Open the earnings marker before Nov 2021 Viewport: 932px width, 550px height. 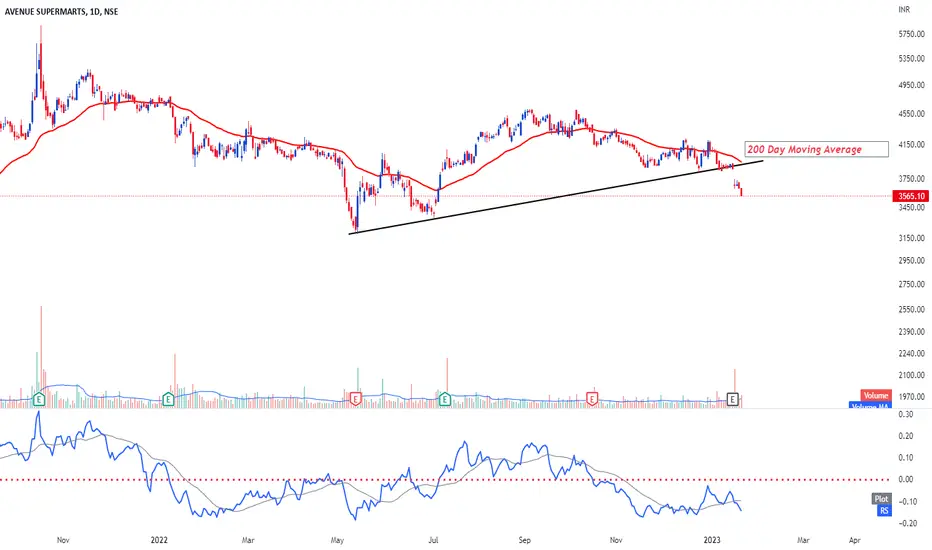tap(39, 399)
